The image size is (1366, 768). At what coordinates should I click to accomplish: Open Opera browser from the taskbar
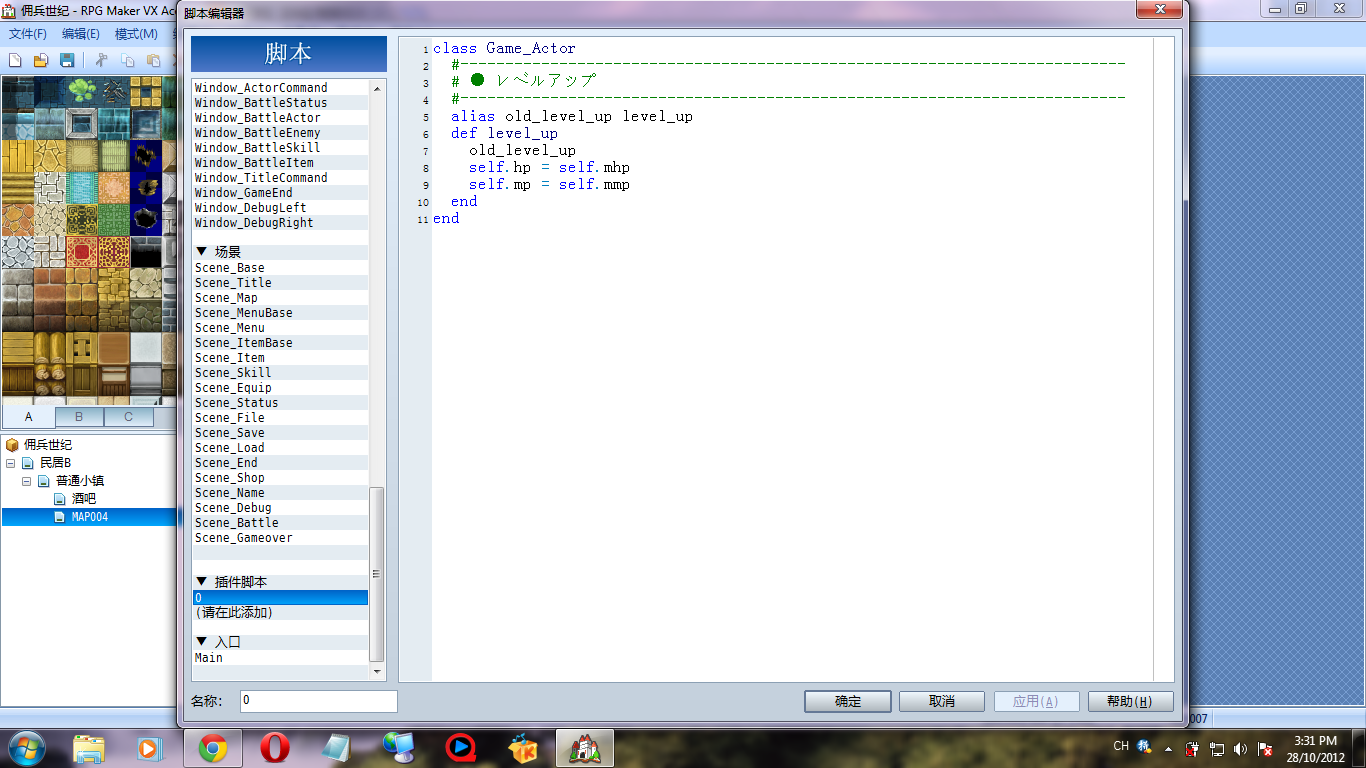(275, 748)
